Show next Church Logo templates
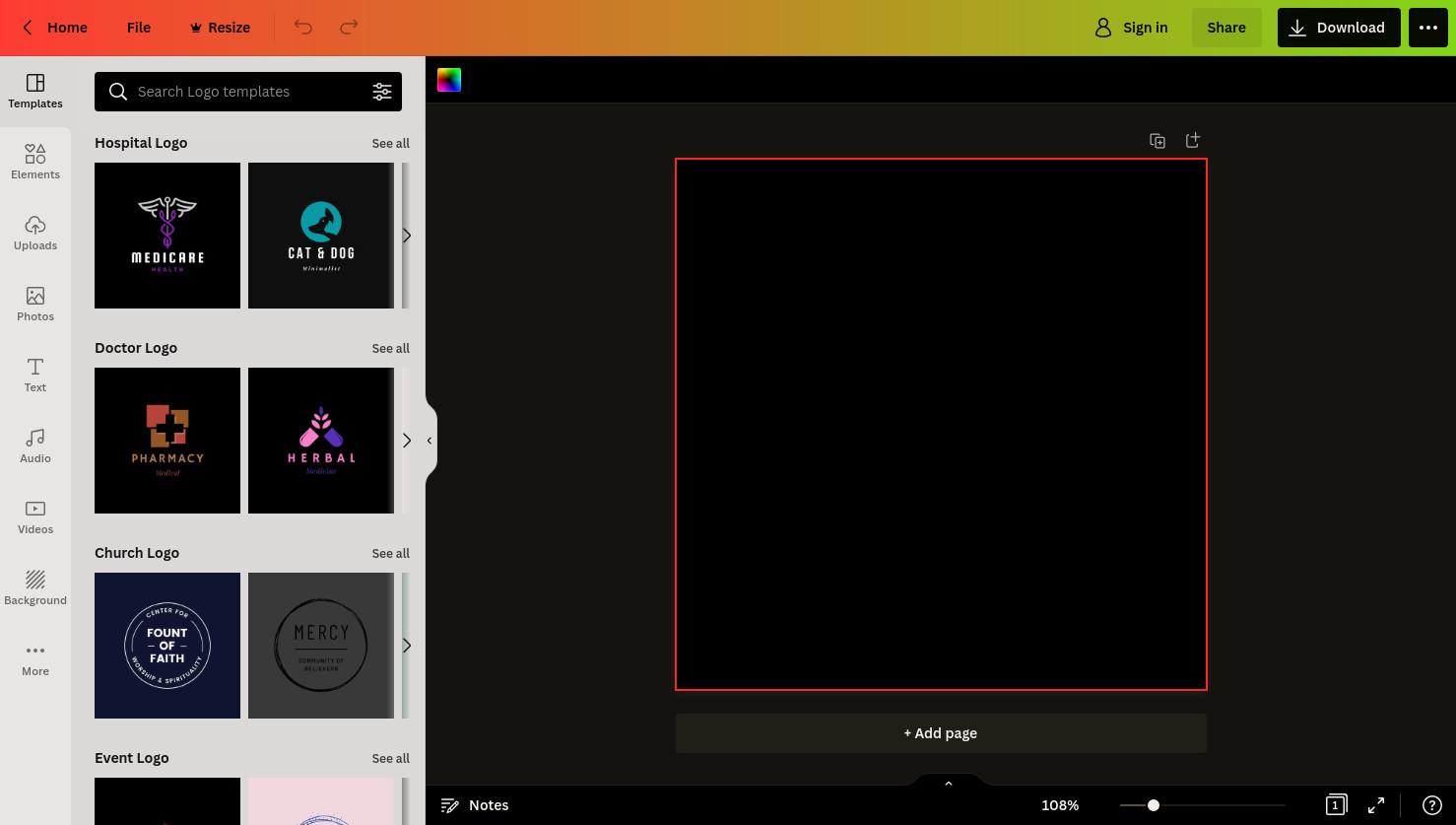The width and height of the screenshot is (1456, 825). tap(407, 646)
